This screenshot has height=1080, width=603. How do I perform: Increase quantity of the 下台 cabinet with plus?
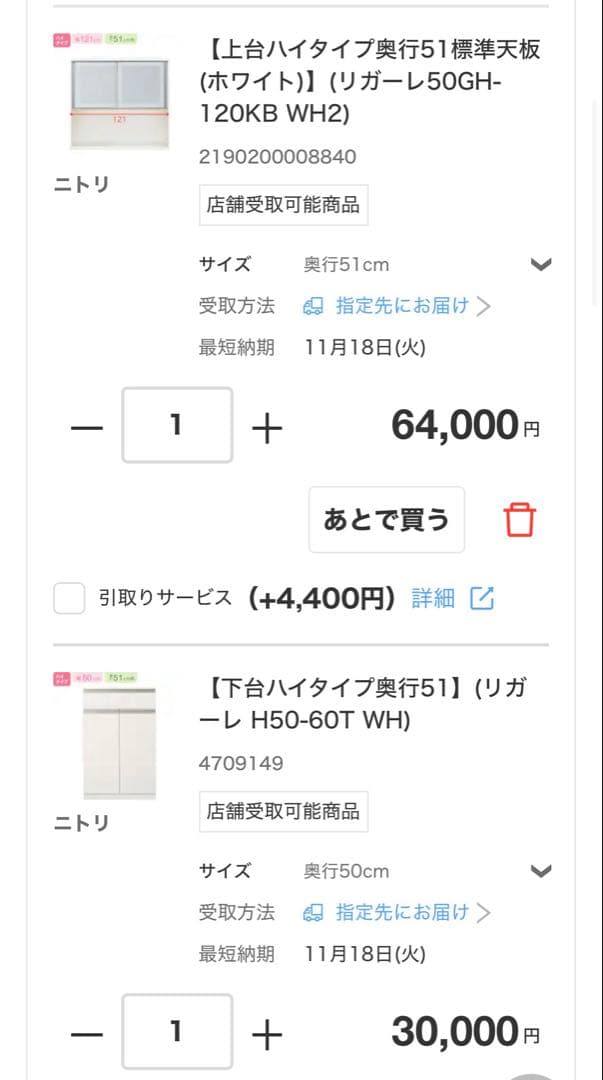coord(266,1030)
